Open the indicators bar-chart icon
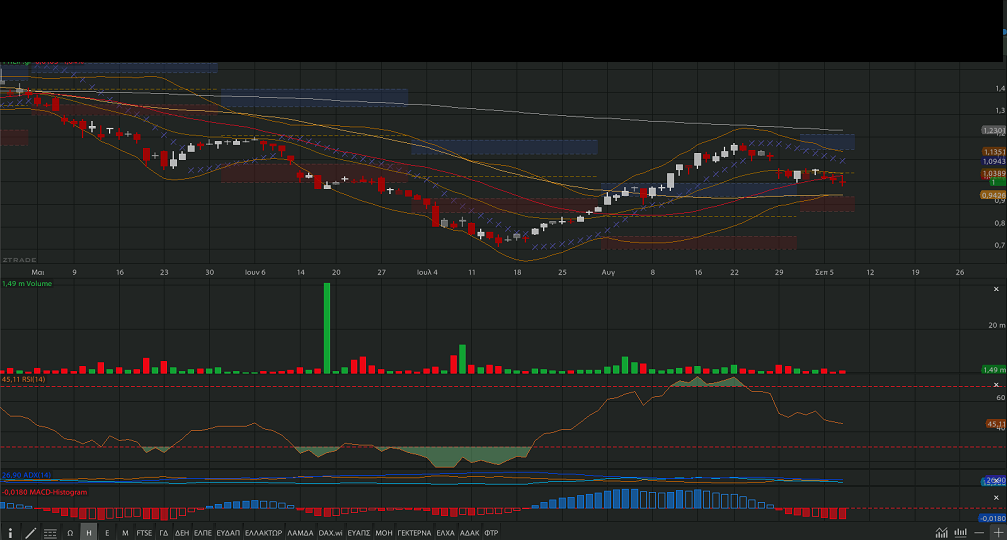This screenshot has height=540, width=1007. click(x=961, y=532)
